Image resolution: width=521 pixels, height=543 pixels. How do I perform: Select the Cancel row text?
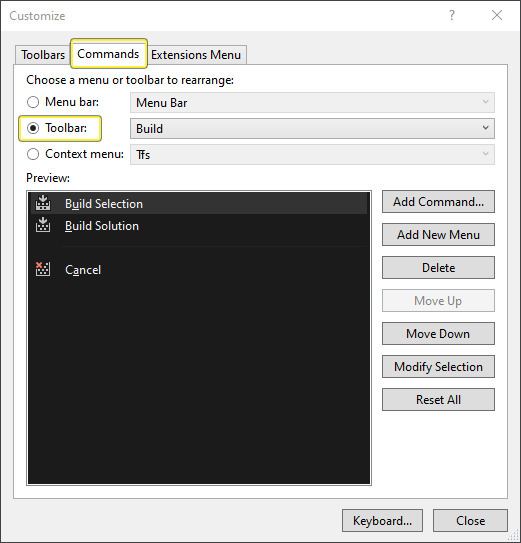tap(83, 270)
